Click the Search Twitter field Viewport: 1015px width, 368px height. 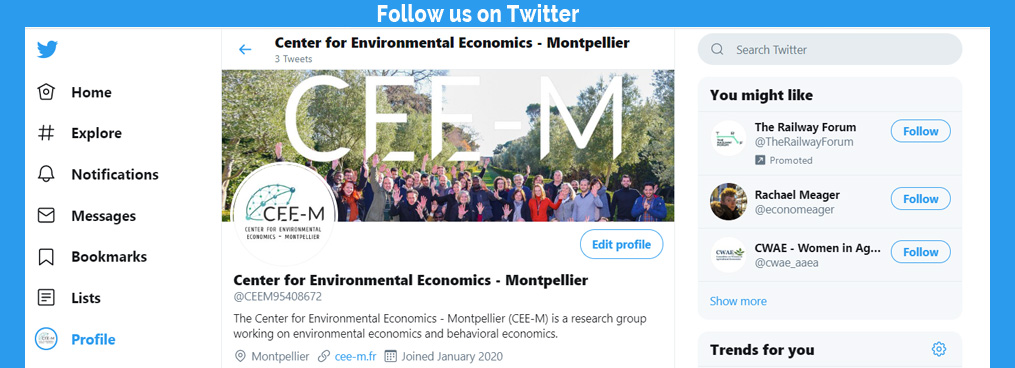click(x=830, y=49)
